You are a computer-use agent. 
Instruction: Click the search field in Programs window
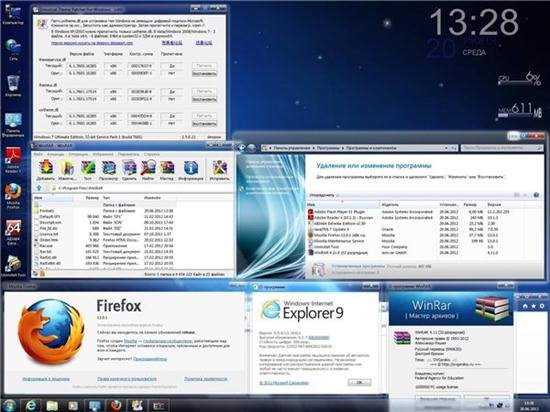(x=502, y=148)
